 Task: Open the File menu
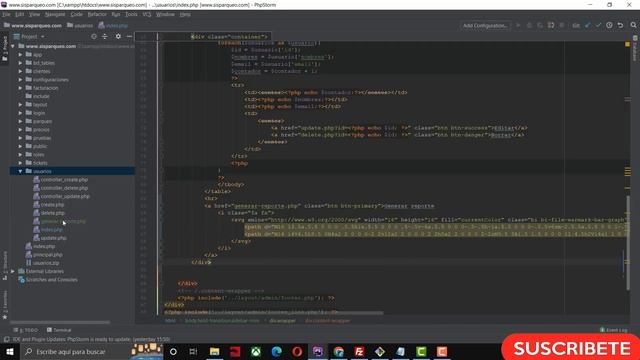(6, 14)
